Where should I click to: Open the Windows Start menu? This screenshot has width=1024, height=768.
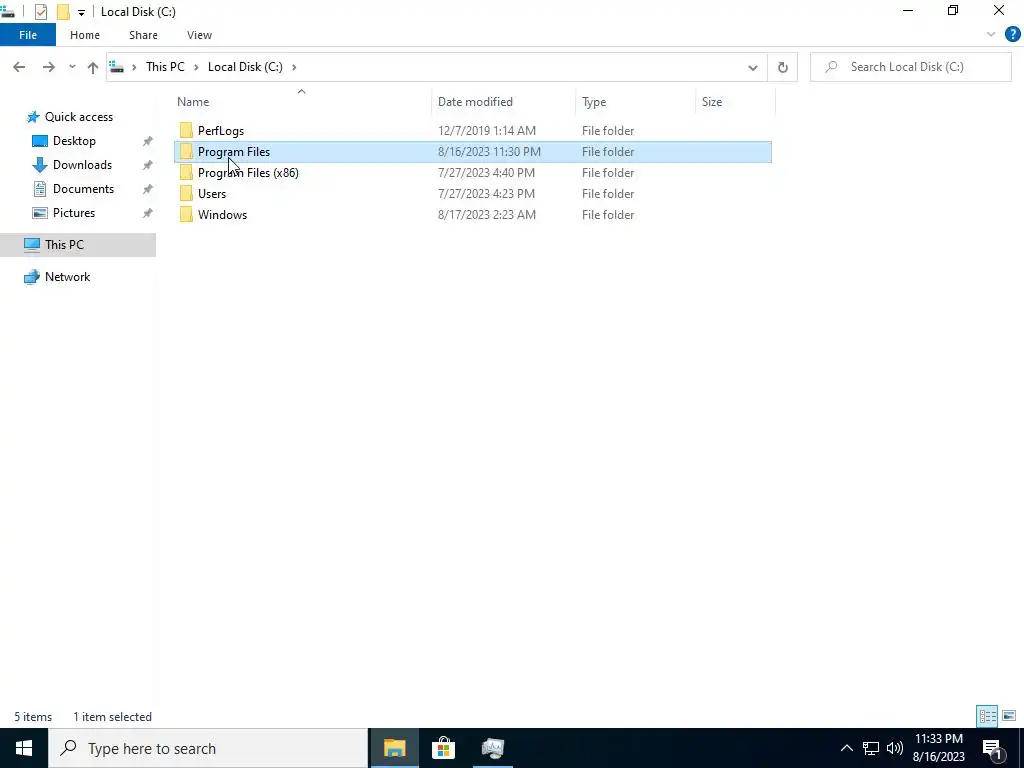pos(24,748)
